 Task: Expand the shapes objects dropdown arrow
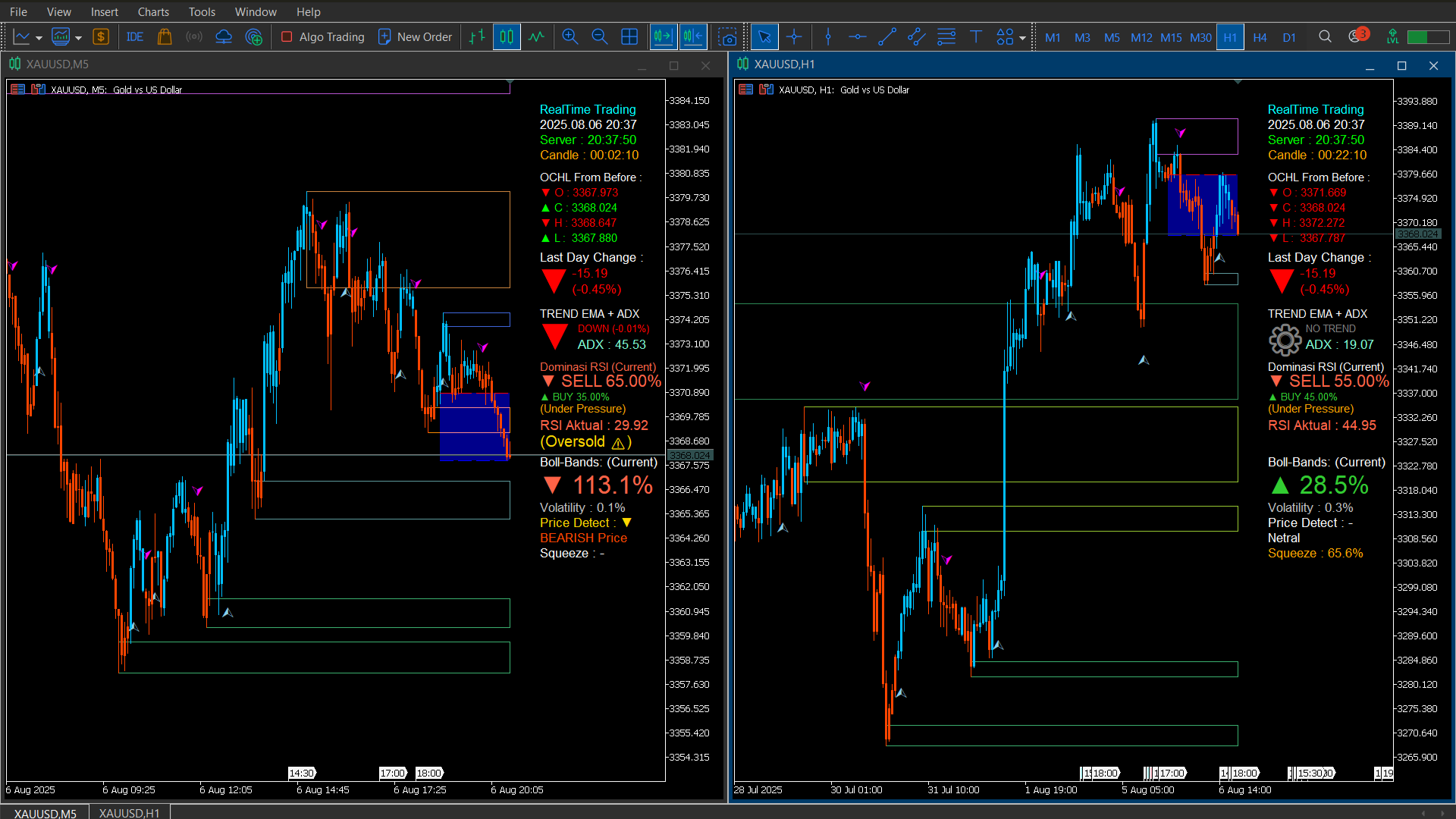coord(1022,37)
